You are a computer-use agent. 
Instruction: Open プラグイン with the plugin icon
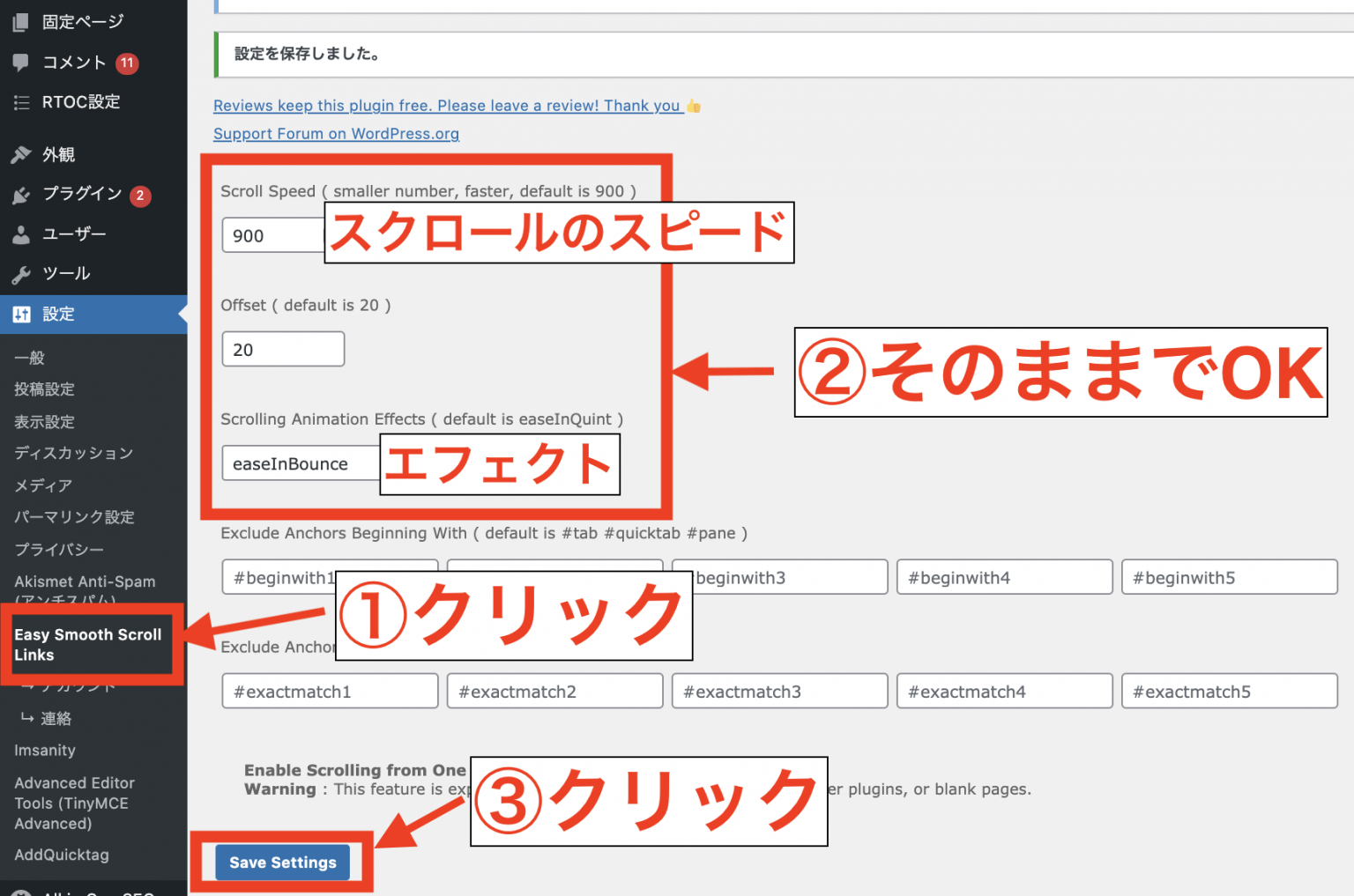pyautogui.click(x=21, y=195)
